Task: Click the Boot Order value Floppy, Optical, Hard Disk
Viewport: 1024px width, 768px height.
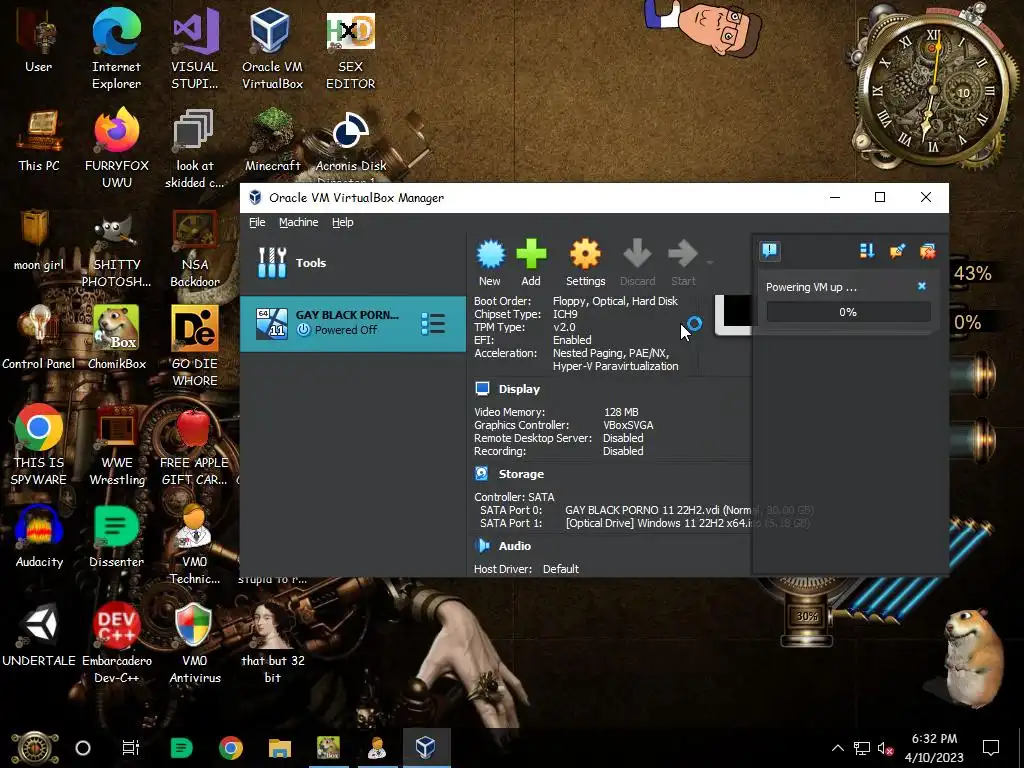Action: pyautogui.click(x=615, y=301)
